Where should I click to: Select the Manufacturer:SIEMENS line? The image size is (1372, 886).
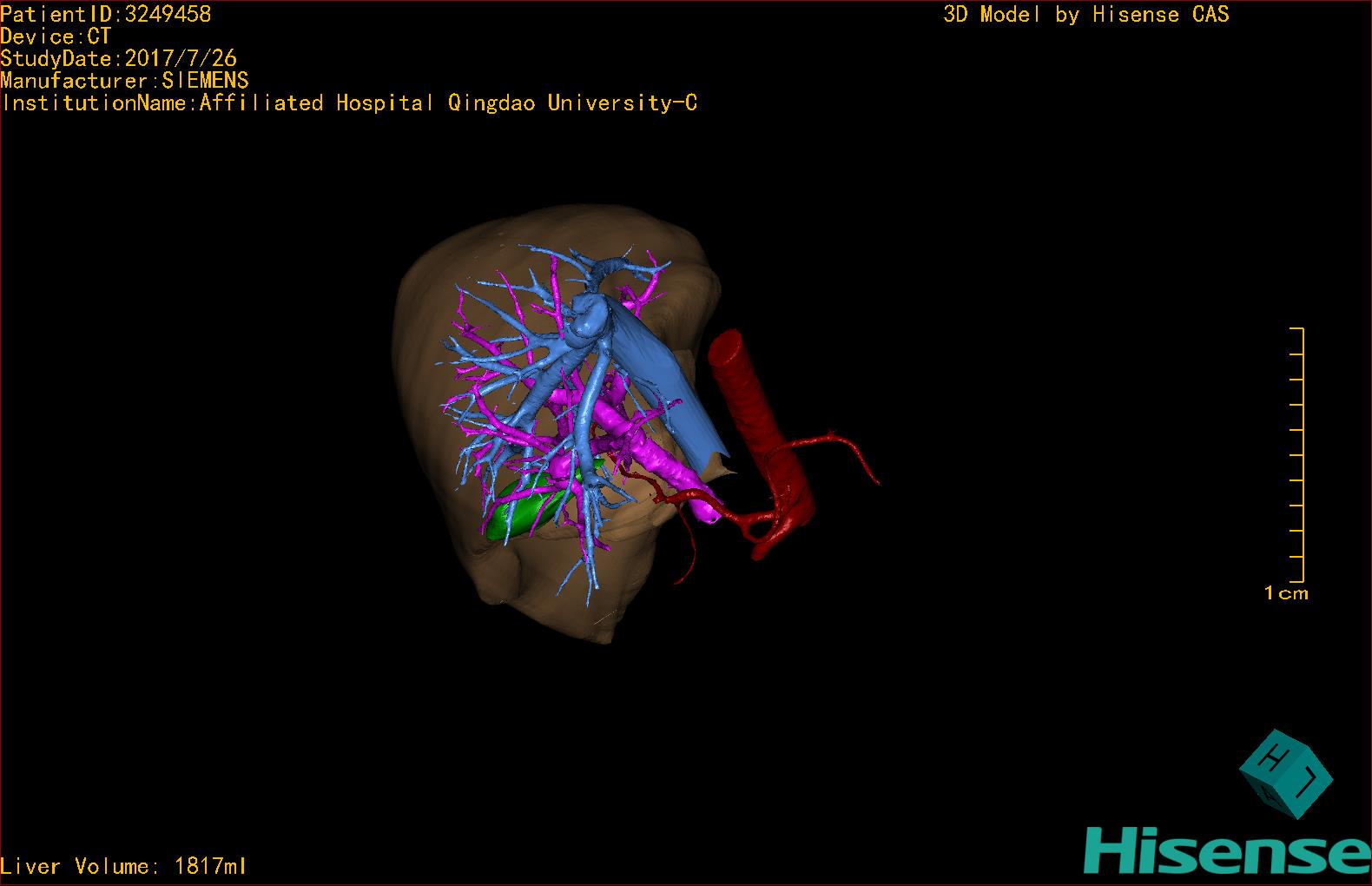point(124,81)
